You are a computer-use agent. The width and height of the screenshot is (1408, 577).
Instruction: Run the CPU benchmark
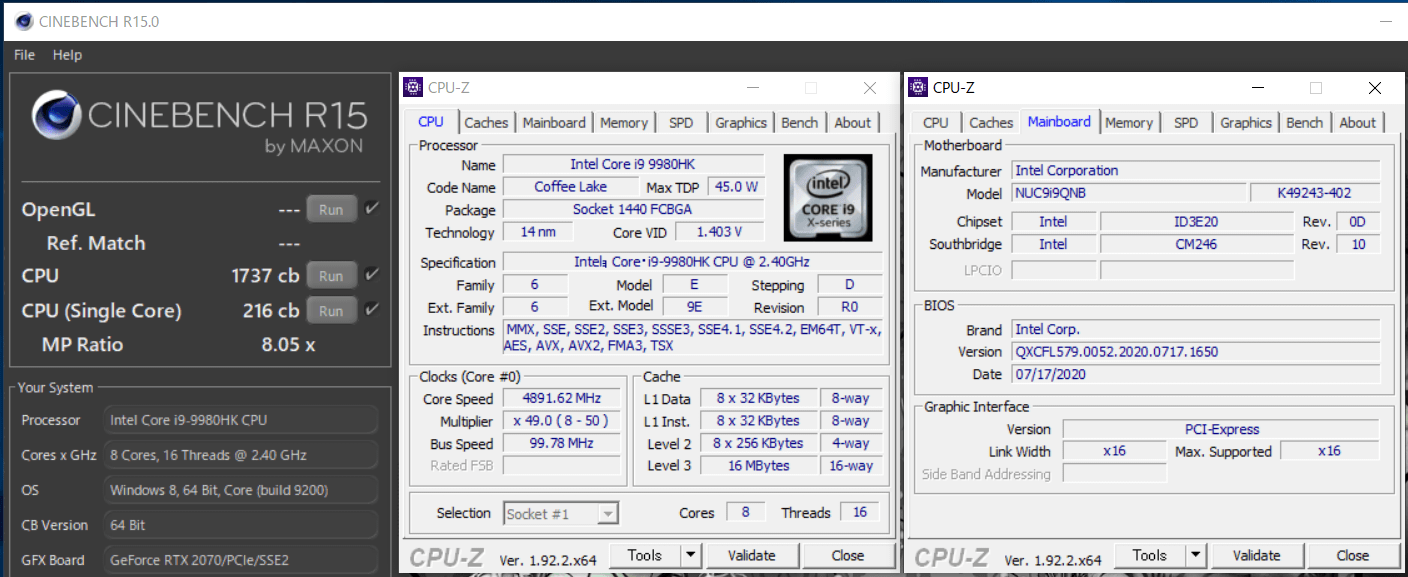point(331,275)
